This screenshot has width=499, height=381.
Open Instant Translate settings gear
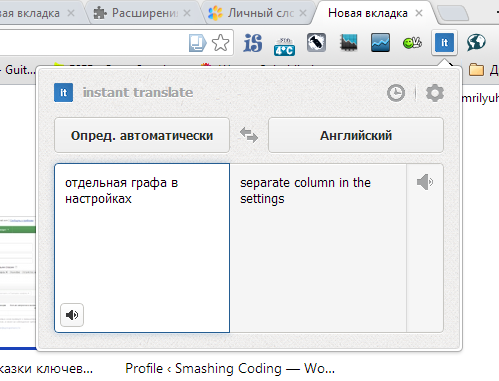pyautogui.click(x=435, y=93)
